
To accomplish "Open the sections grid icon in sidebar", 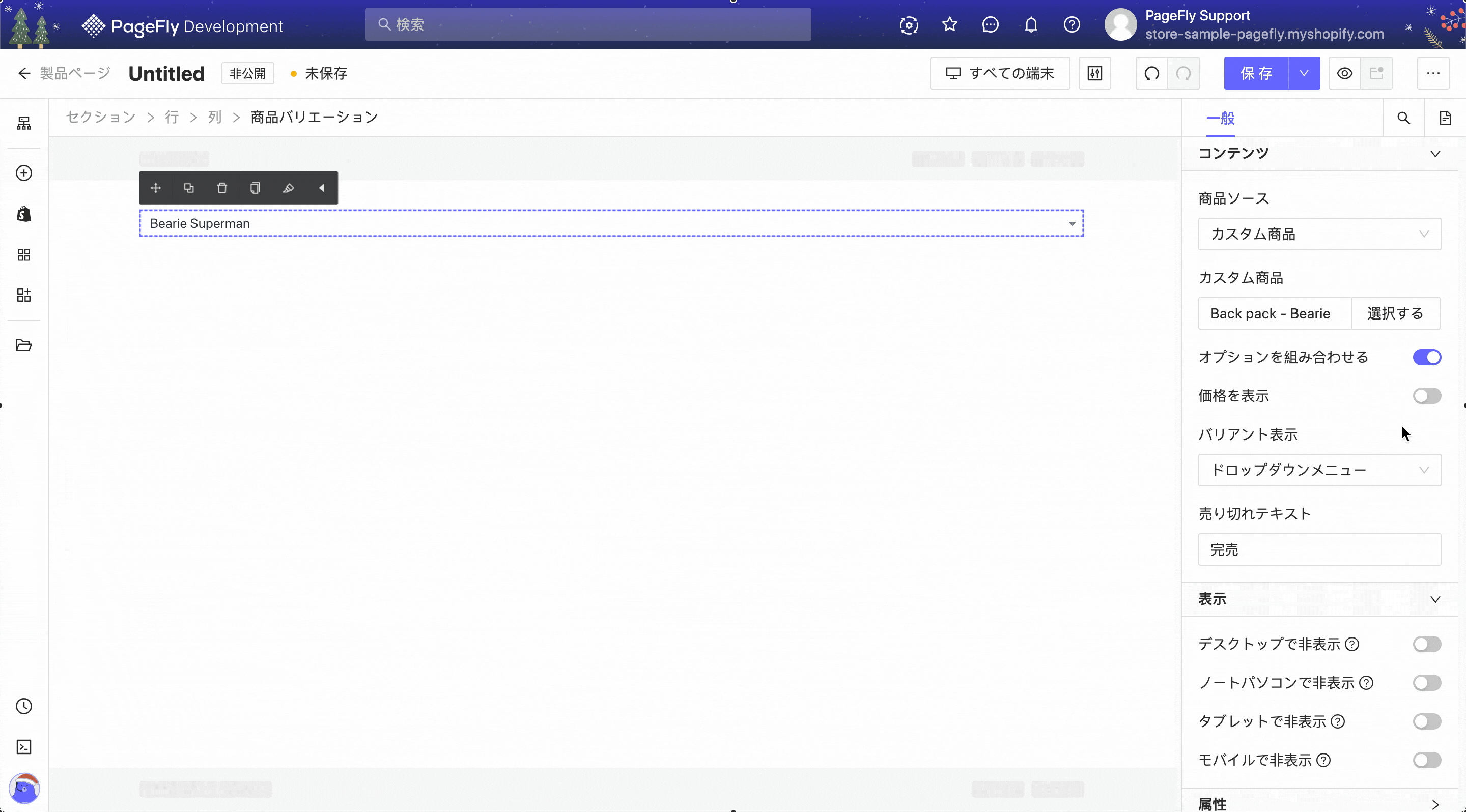I will tap(24, 255).
